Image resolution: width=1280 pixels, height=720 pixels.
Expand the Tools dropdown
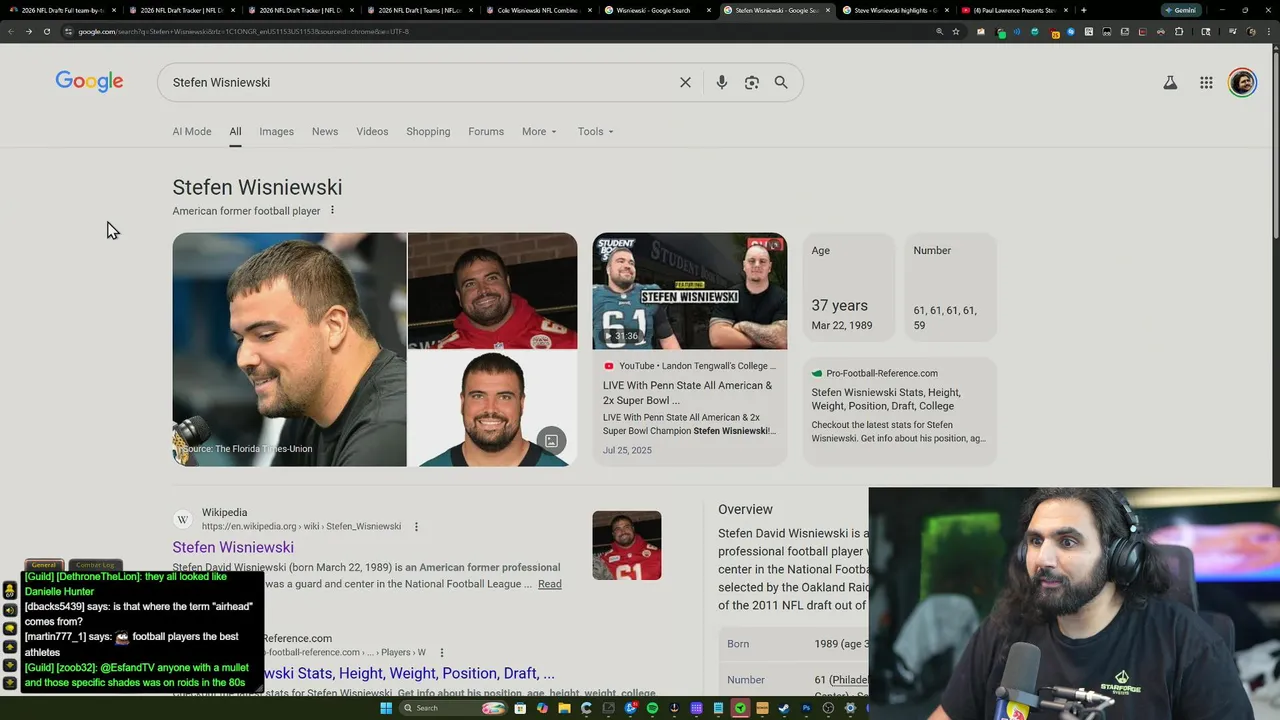coord(595,131)
